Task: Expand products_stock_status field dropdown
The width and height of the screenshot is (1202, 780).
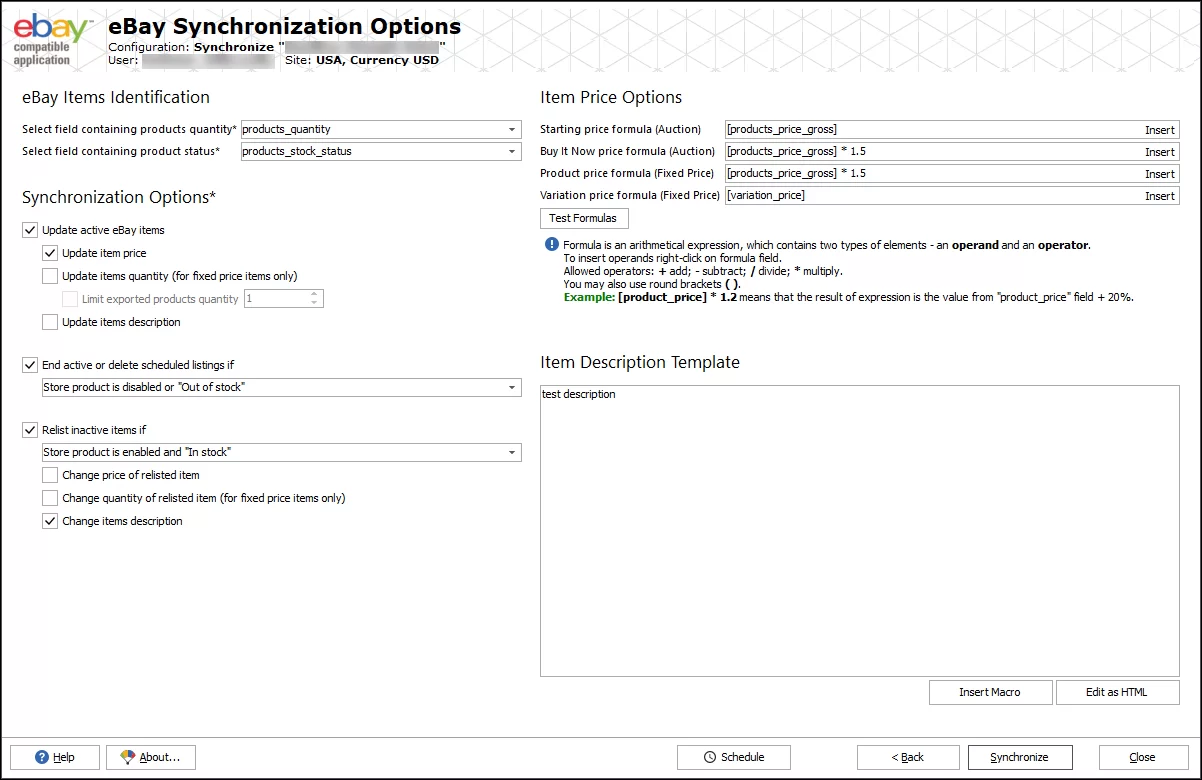Action: (x=512, y=152)
